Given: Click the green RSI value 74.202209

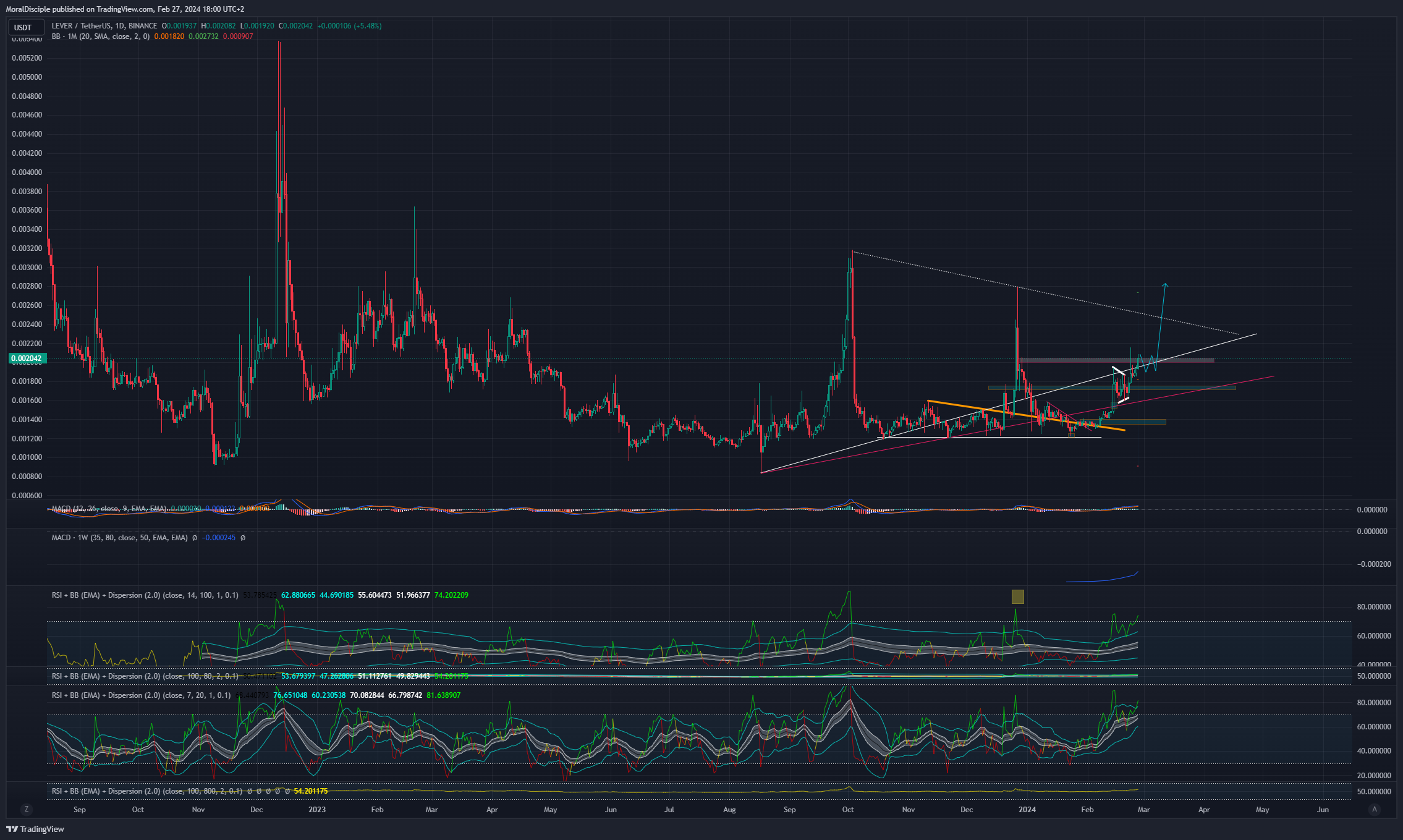Looking at the screenshot, I should click(451, 595).
